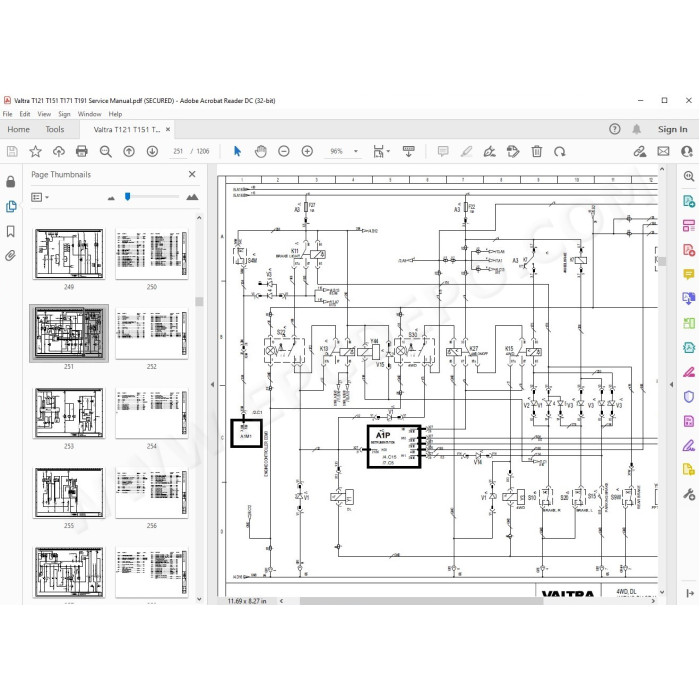Open the Help question mark icon
This screenshot has width=700, height=700.
point(615,129)
